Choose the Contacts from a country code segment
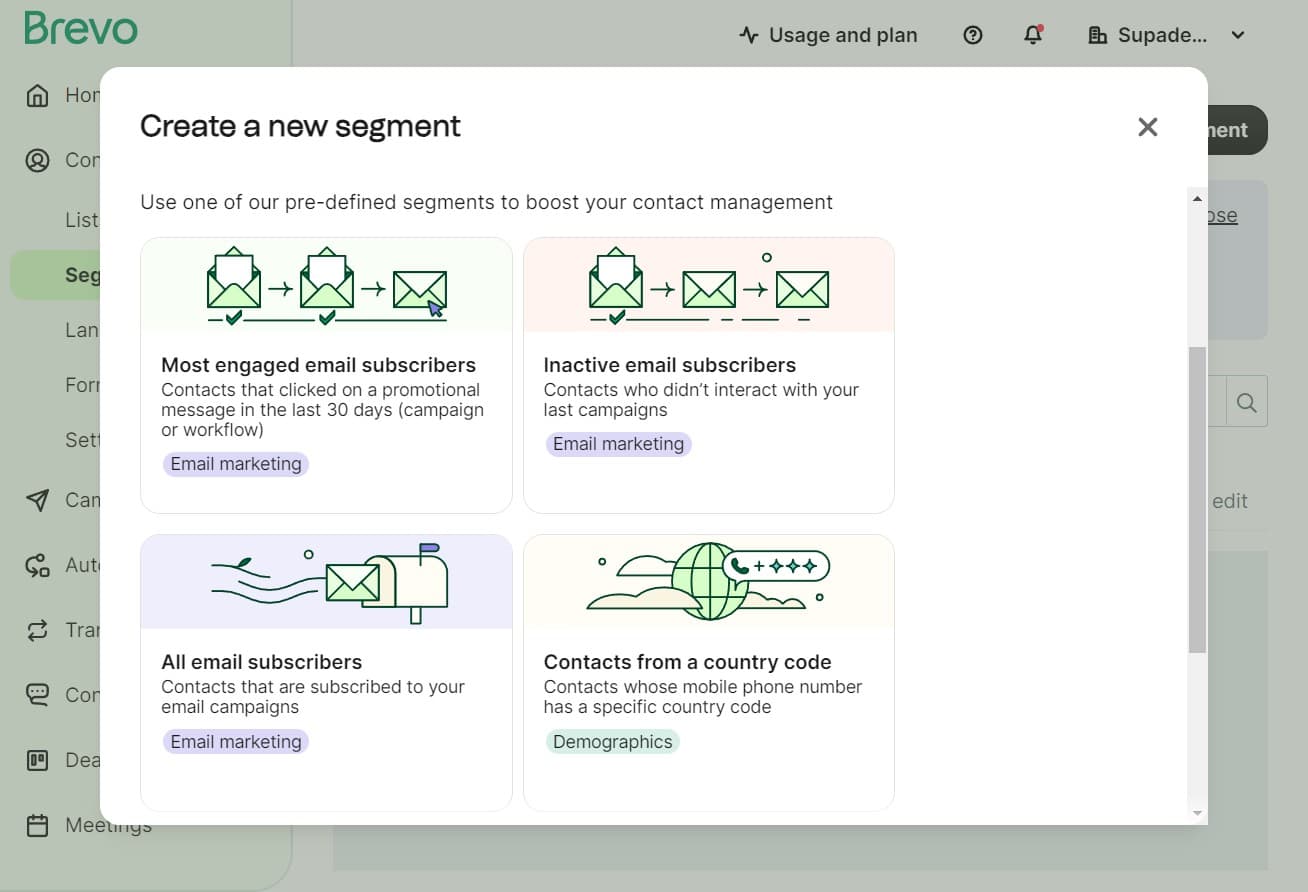 (x=708, y=672)
